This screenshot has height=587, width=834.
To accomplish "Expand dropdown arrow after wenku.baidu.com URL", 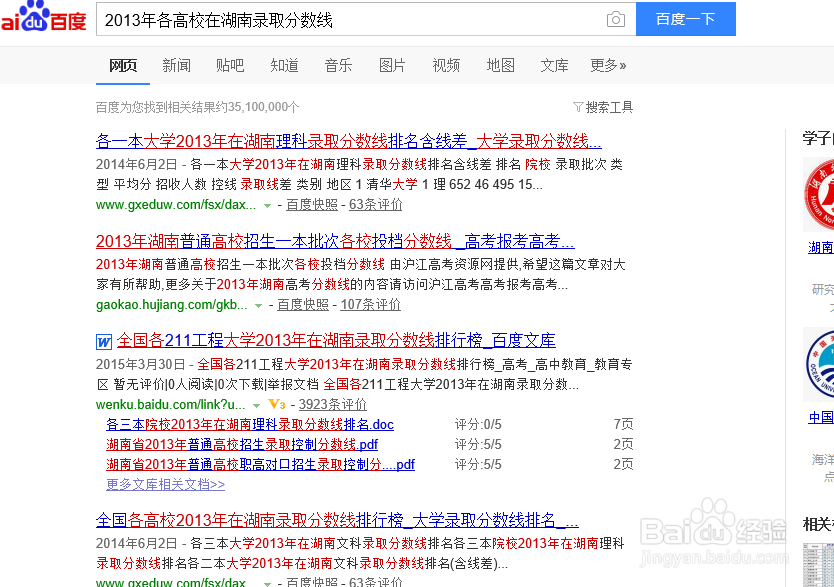I will click(x=256, y=405).
